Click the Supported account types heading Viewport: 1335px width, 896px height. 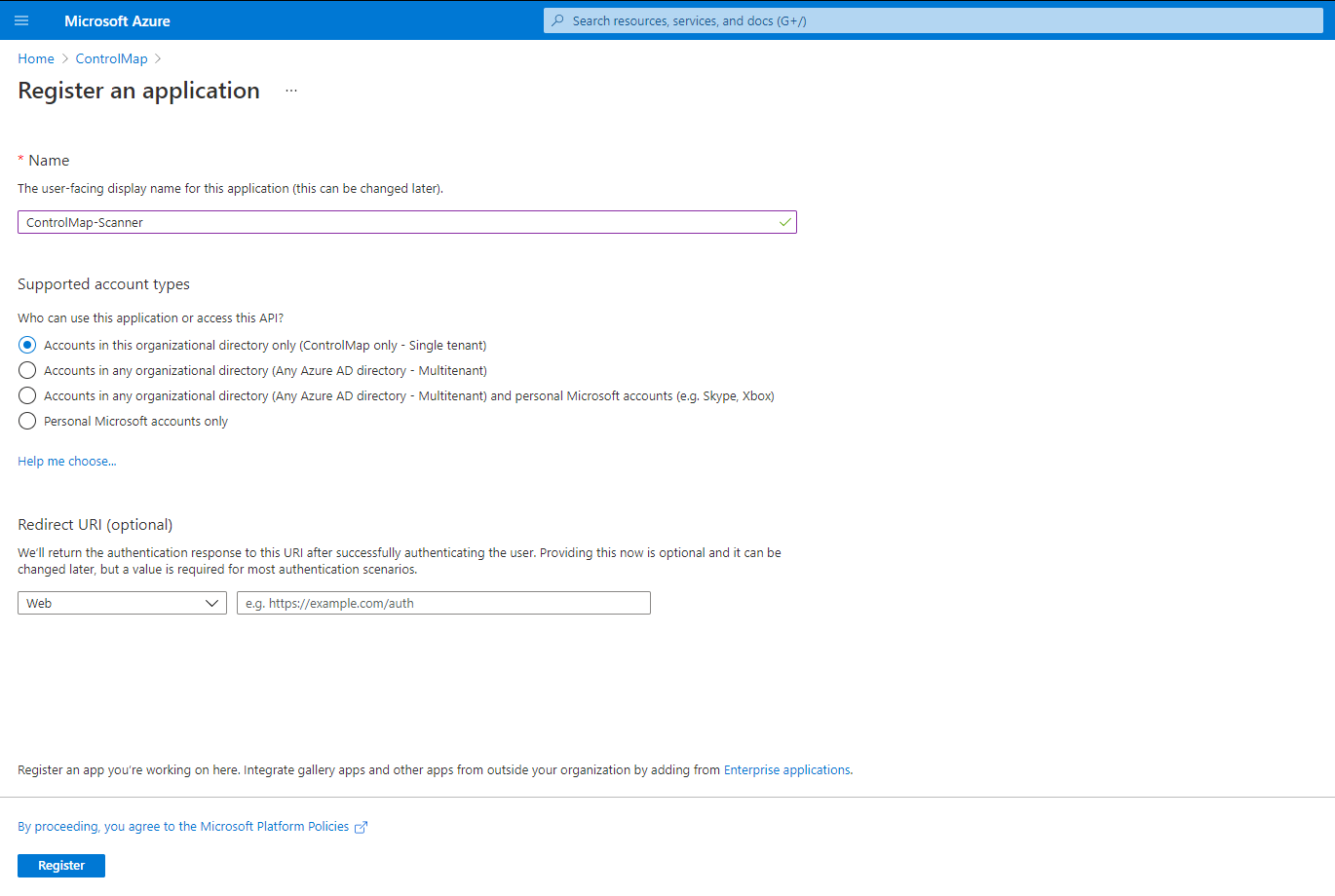click(x=104, y=284)
